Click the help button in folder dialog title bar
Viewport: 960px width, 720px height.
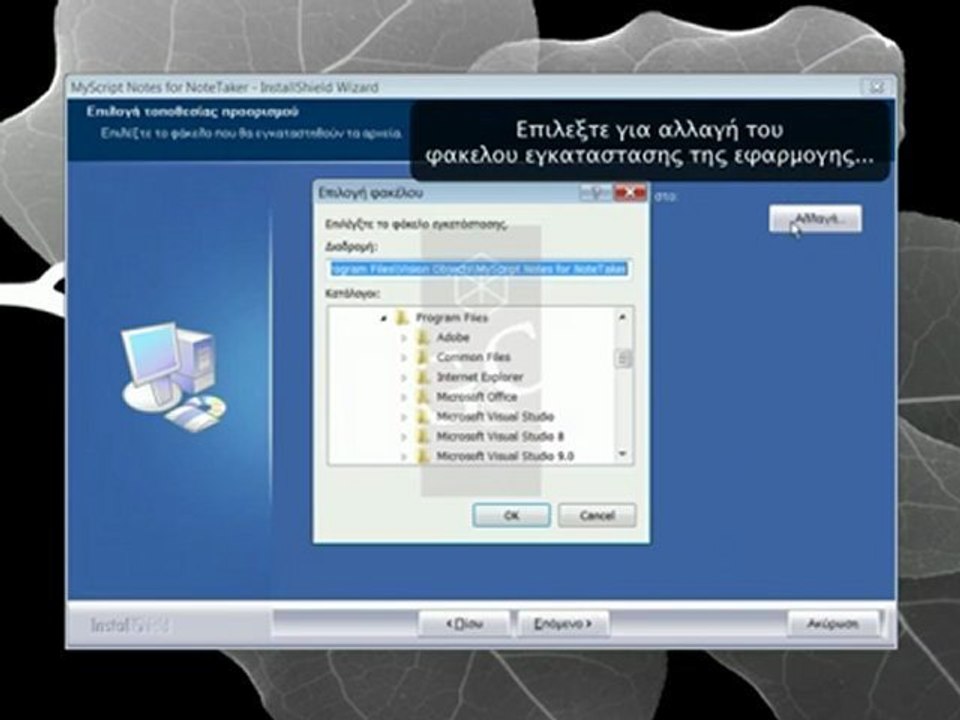point(596,193)
